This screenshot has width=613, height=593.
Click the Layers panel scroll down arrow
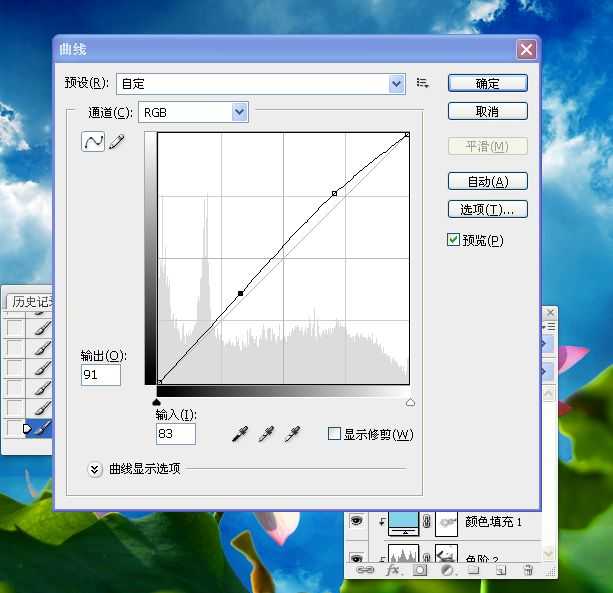pyautogui.click(x=548, y=553)
